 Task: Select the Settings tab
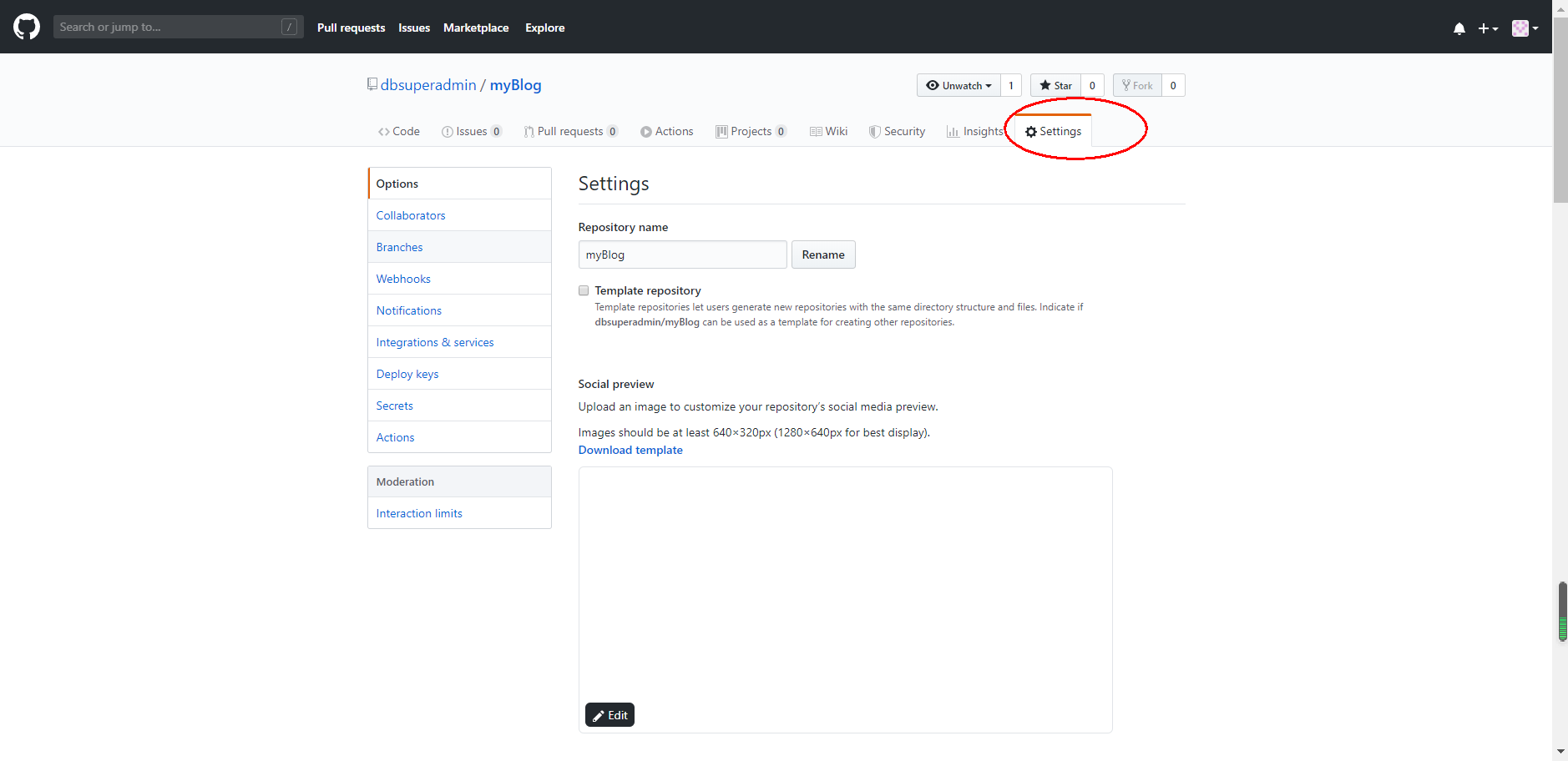click(x=1054, y=131)
